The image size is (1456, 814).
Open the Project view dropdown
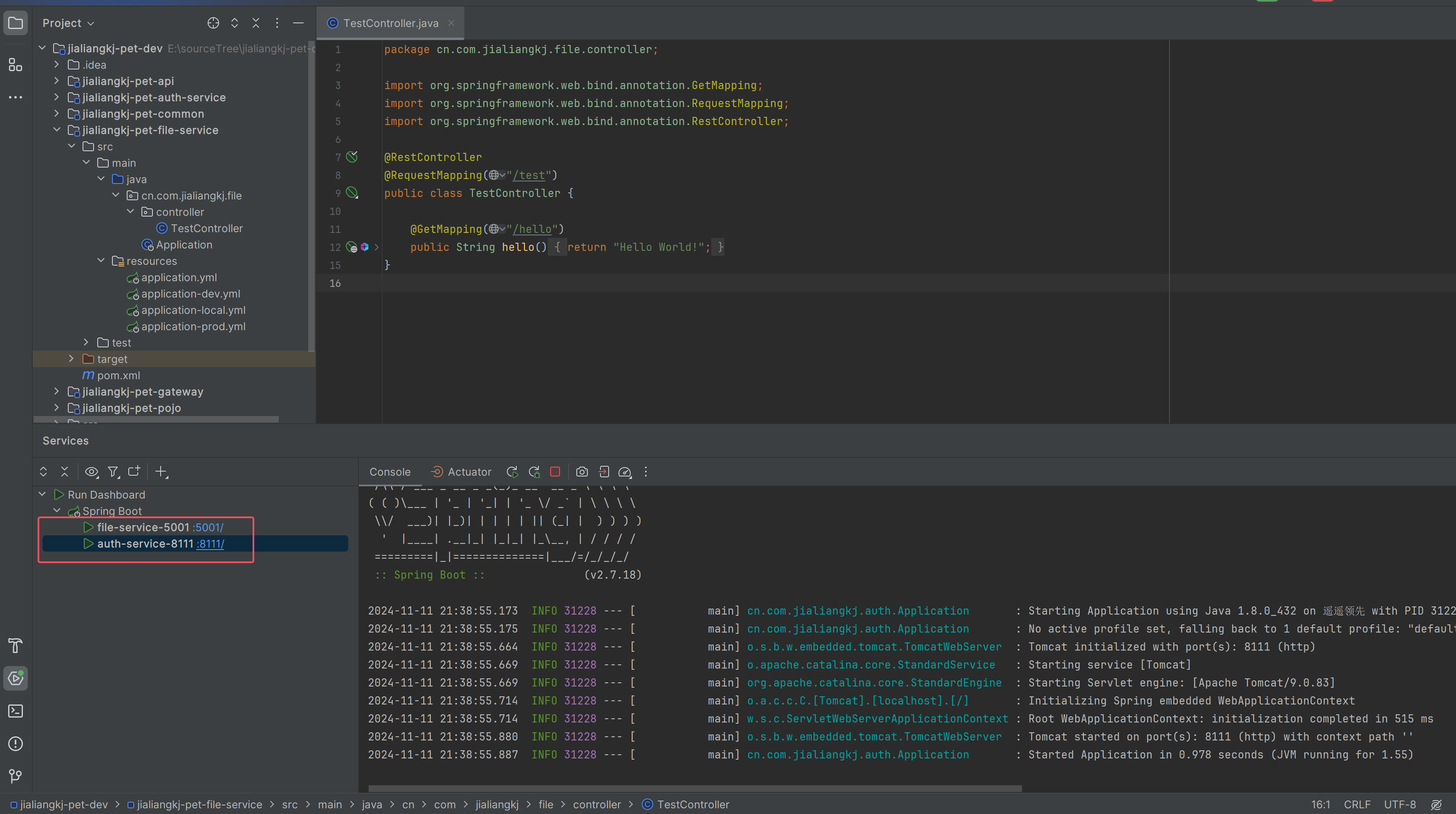click(x=69, y=23)
